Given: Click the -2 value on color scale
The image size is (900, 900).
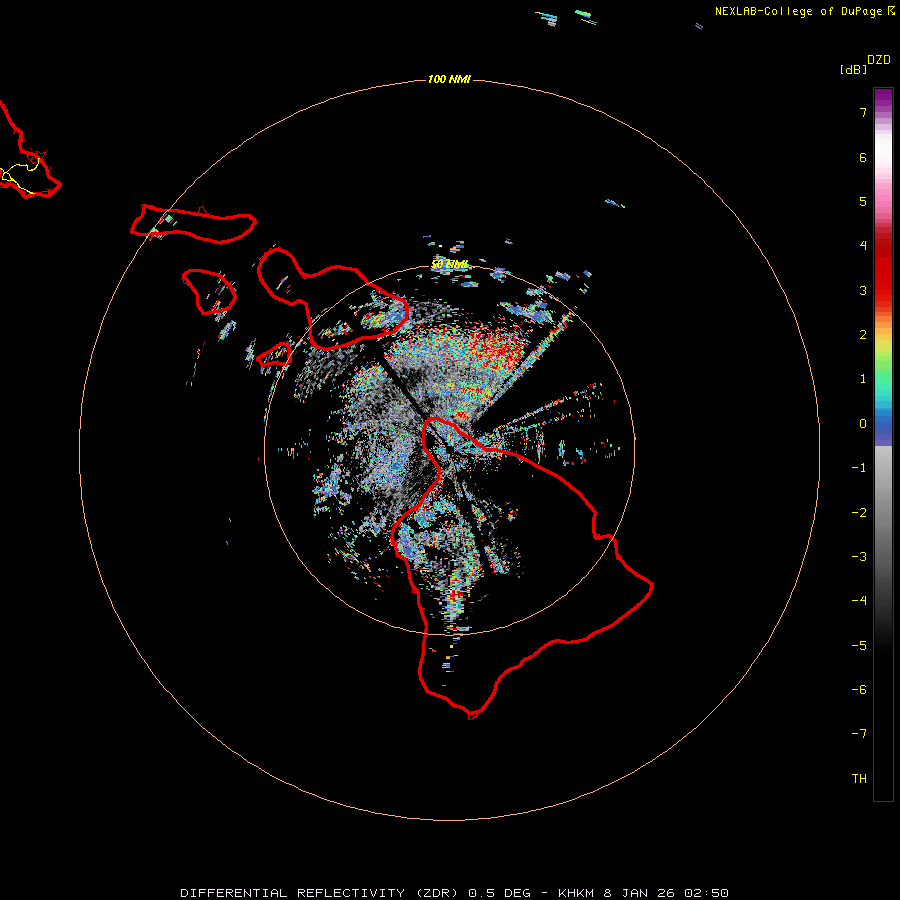Looking at the screenshot, I should click(859, 513).
